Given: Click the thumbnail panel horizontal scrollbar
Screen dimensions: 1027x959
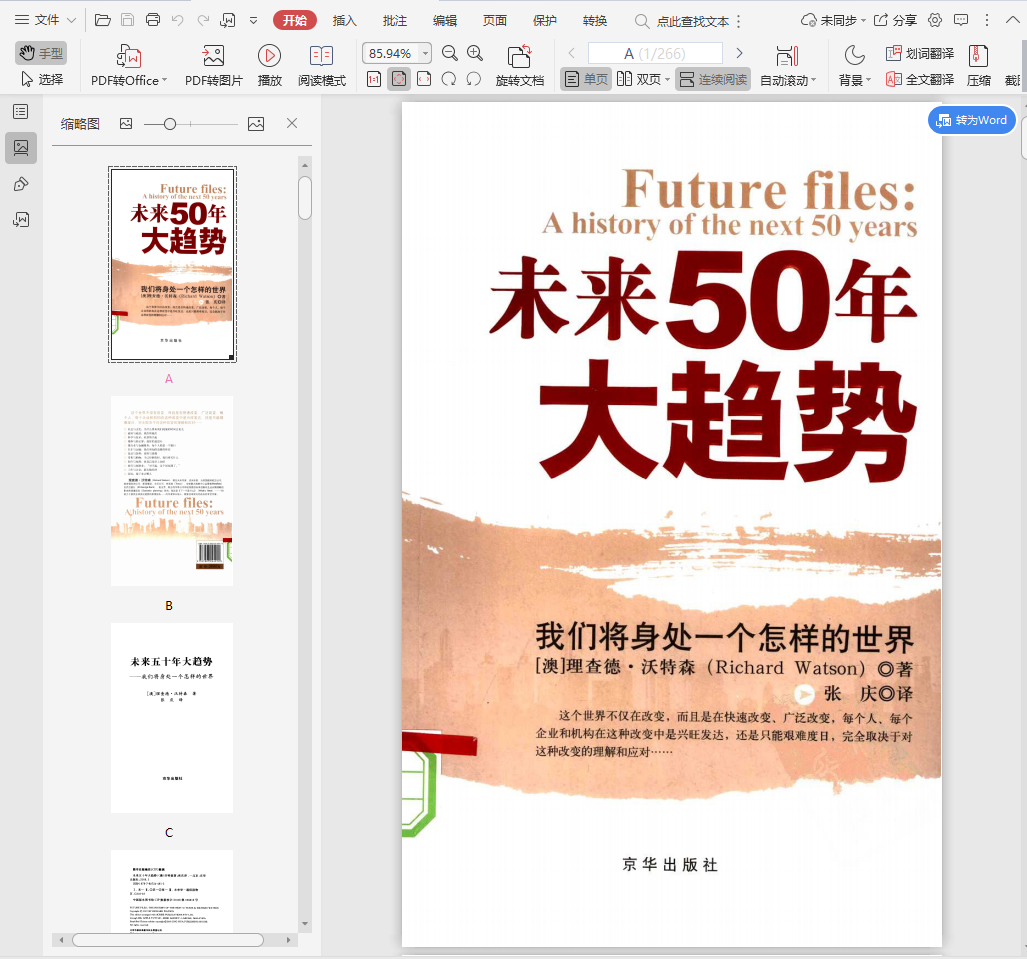Looking at the screenshot, I should click(x=168, y=940).
